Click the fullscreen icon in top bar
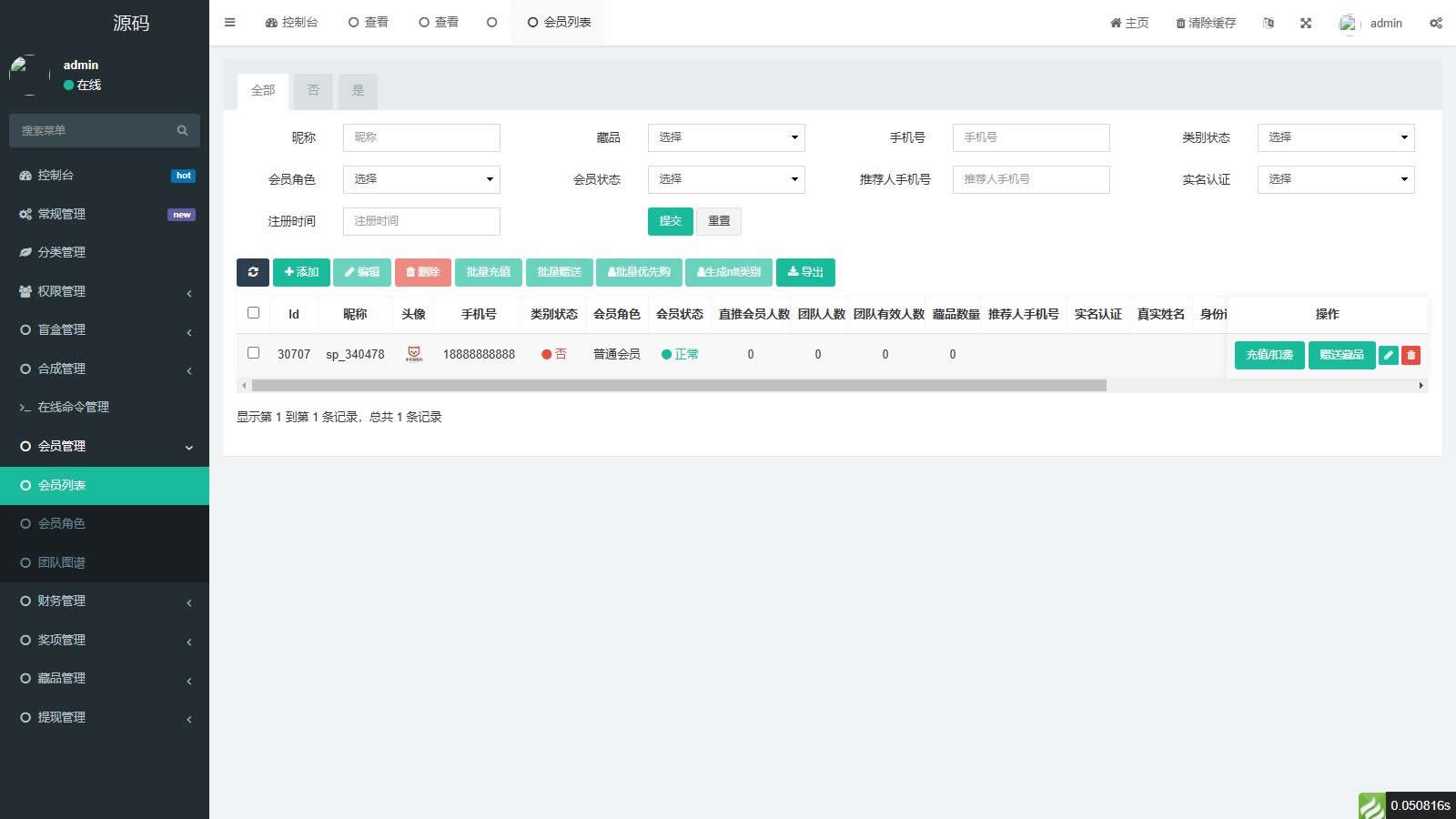The width and height of the screenshot is (1456, 819). 1306,24
